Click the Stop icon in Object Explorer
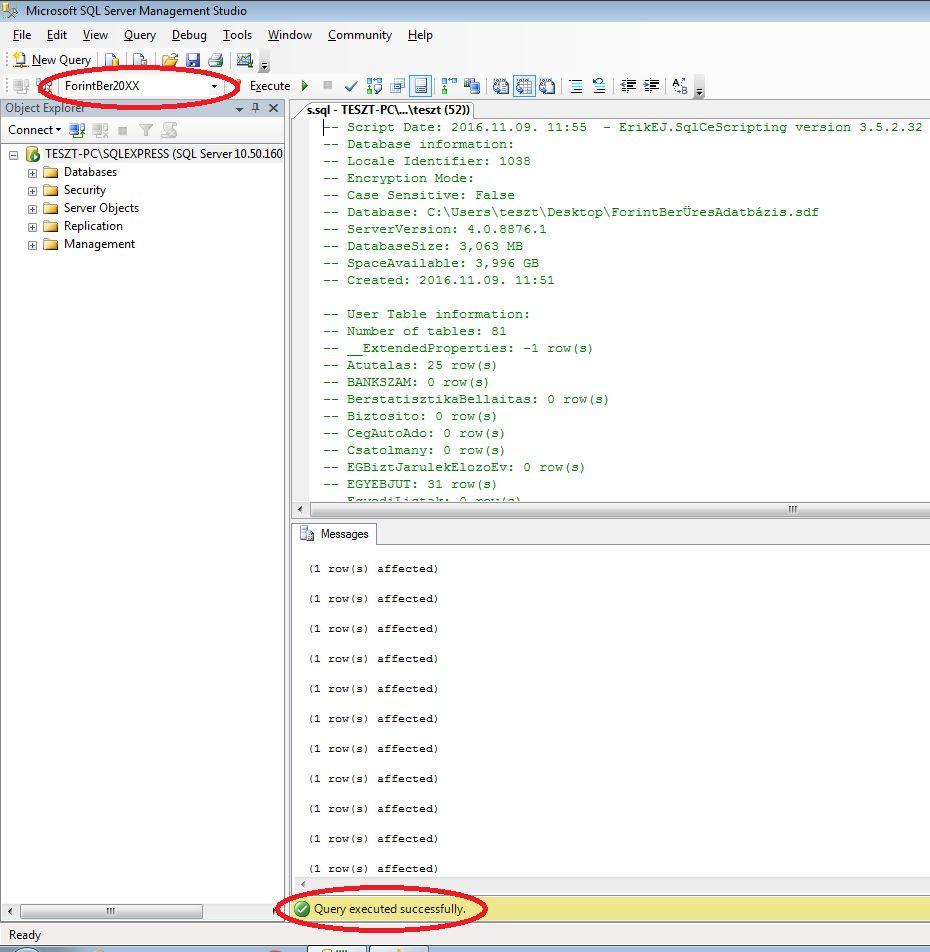Image resolution: width=930 pixels, height=952 pixels. click(x=123, y=130)
